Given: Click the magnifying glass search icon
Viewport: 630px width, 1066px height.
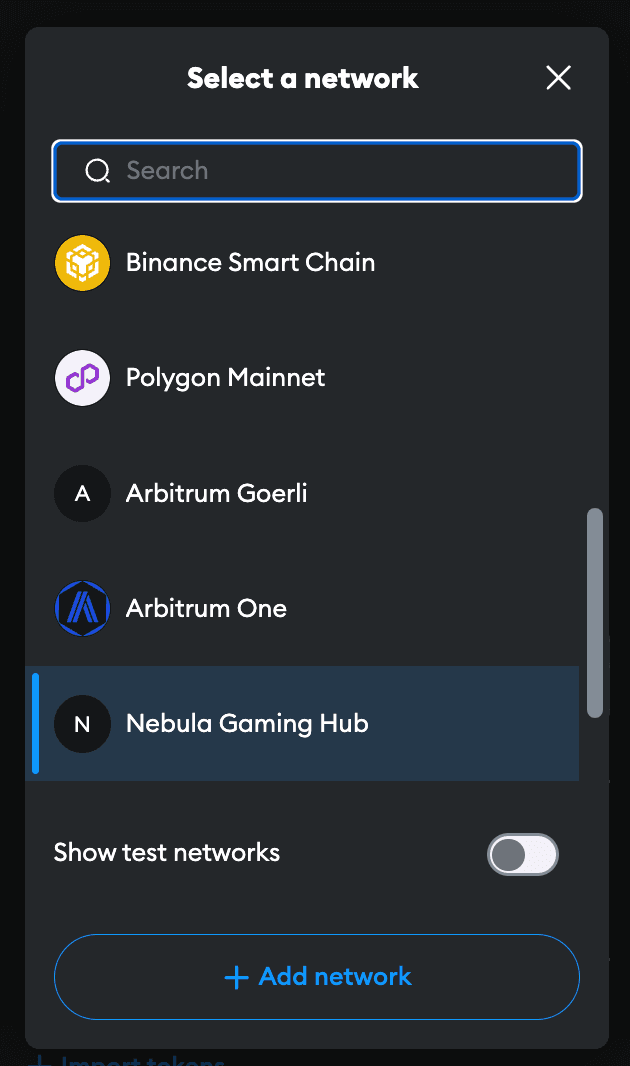Looking at the screenshot, I should pyautogui.click(x=97, y=171).
